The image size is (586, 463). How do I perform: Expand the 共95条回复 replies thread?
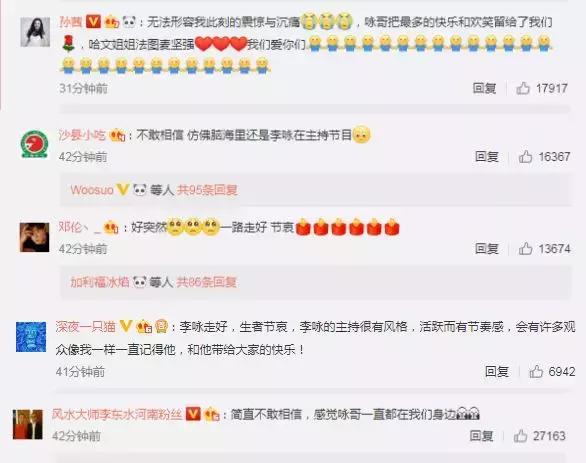[207, 190]
